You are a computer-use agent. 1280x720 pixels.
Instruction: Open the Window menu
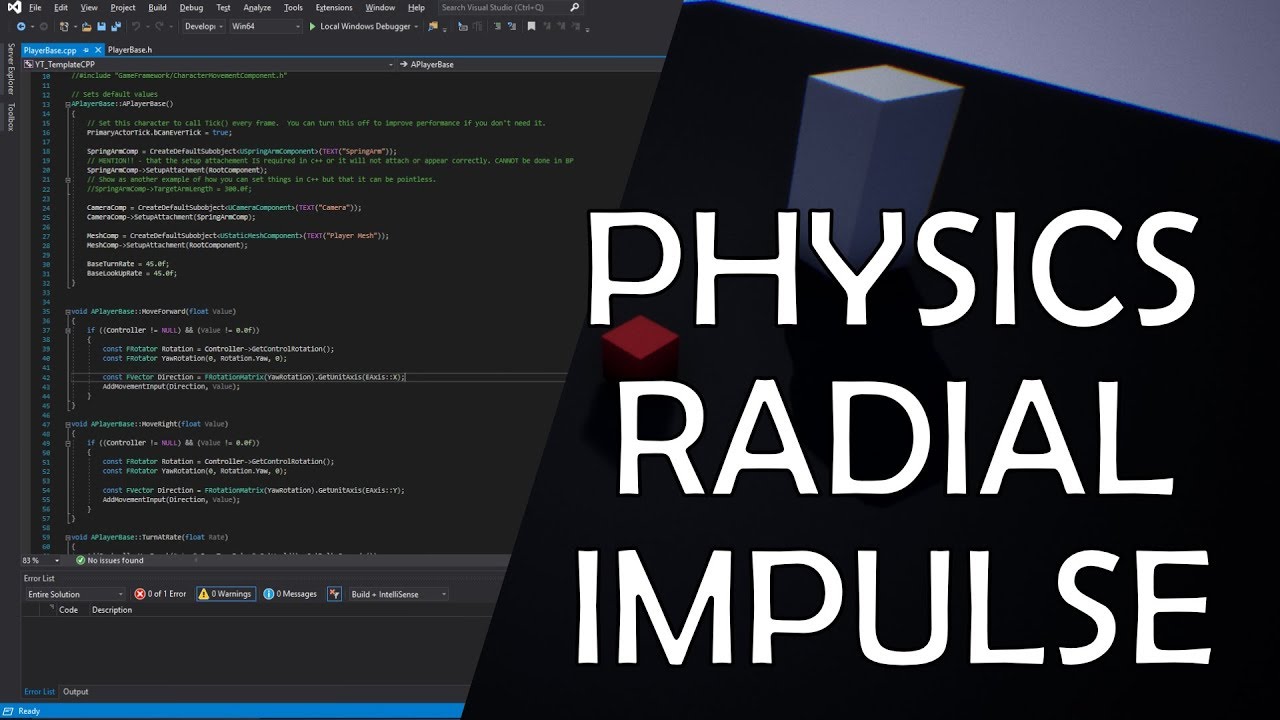tap(380, 7)
